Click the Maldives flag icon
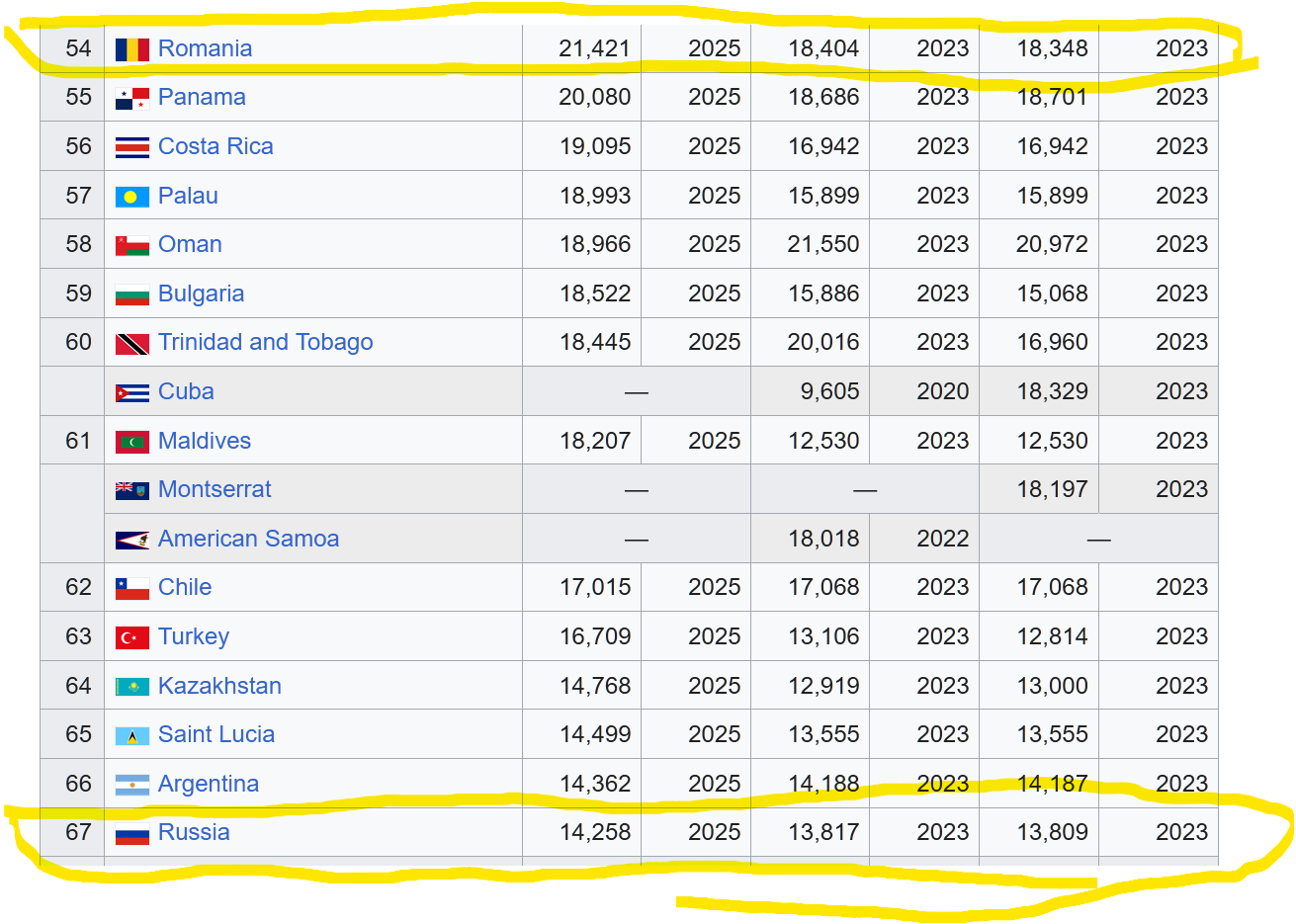This screenshot has width=1296, height=924. pos(132,442)
